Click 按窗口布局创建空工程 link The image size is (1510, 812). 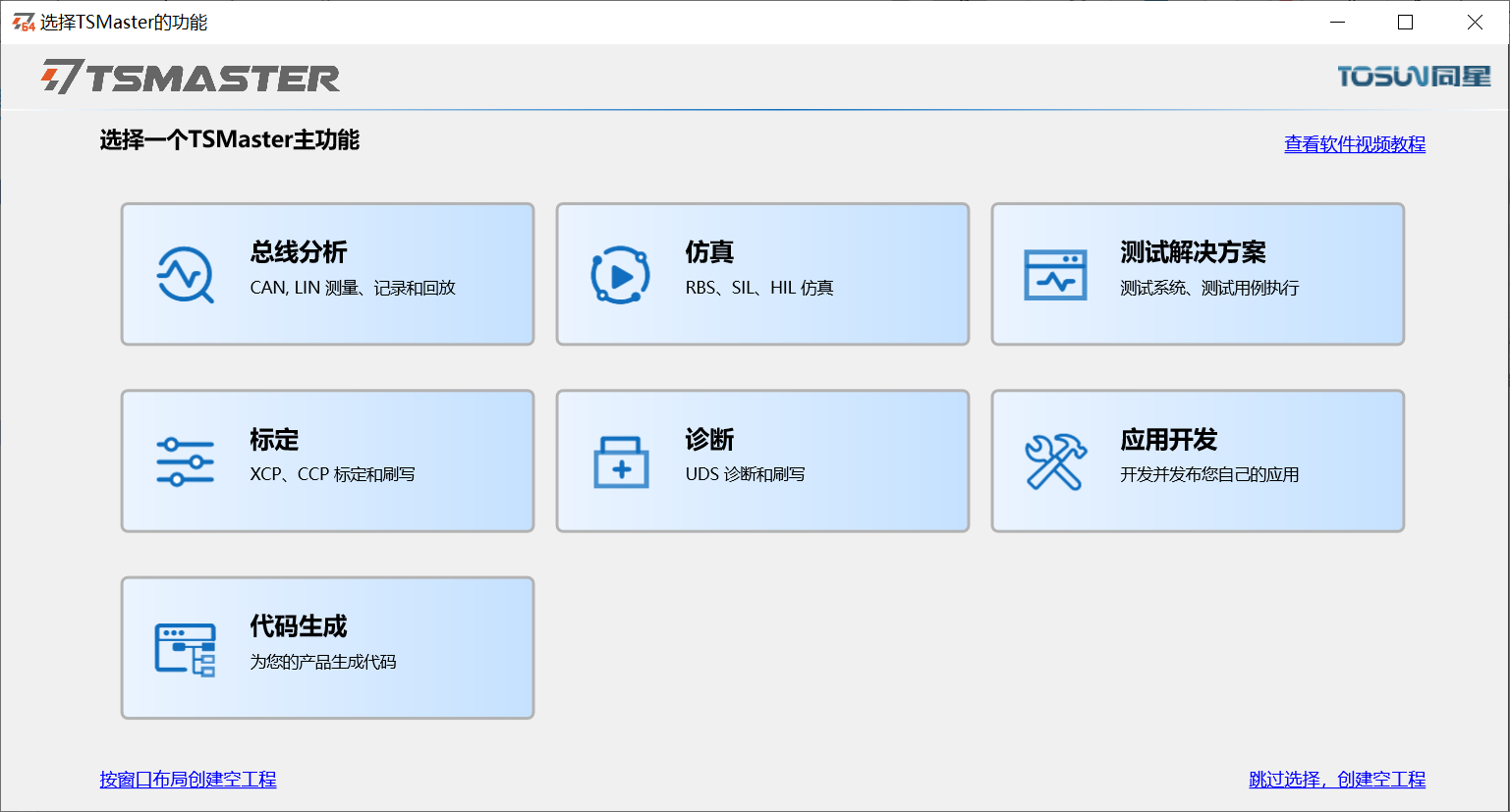(188, 780)
